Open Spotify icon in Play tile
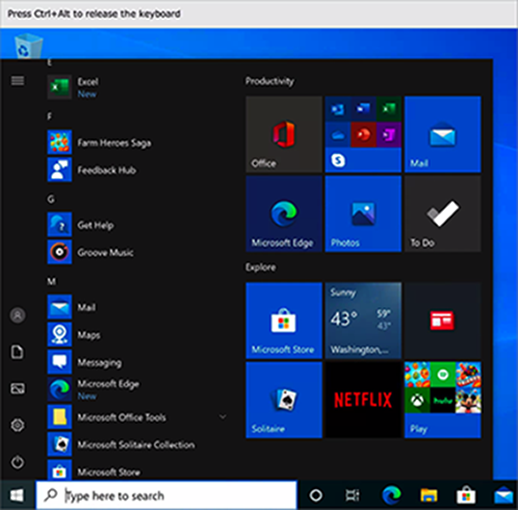 (443, 375)
